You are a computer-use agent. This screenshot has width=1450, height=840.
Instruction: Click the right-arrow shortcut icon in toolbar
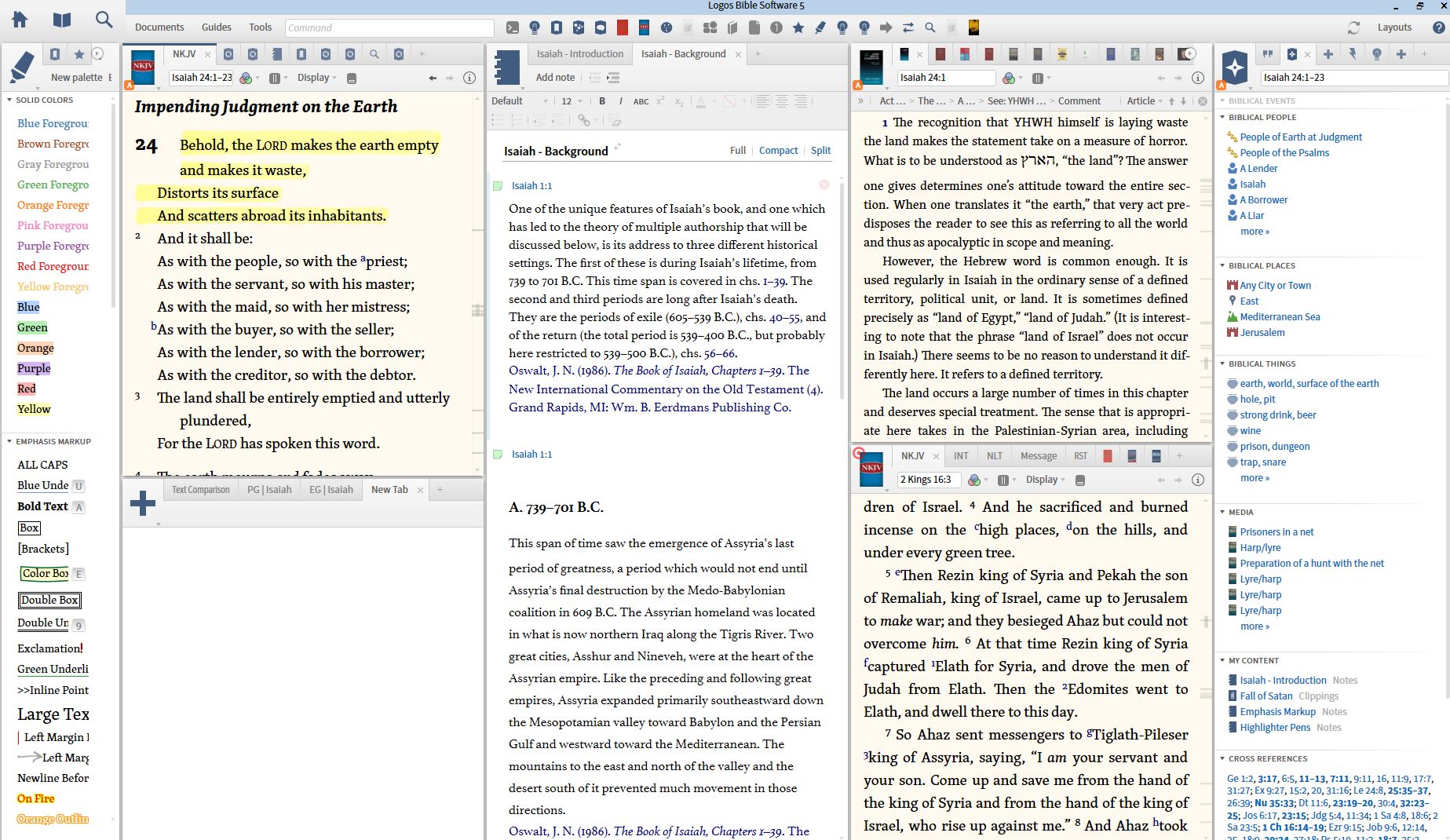(x=886, y=27)
